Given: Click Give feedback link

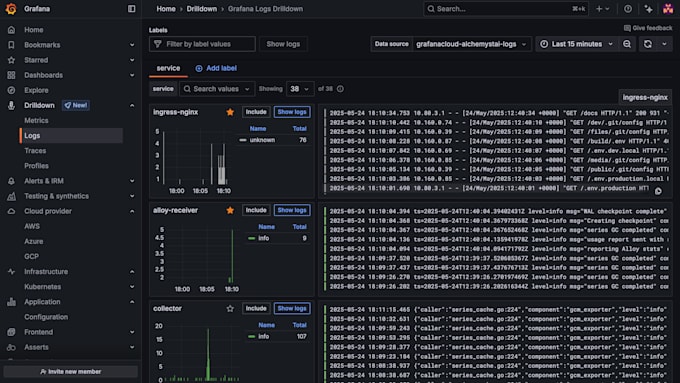Looking at the screenshot, I should (x=648, y=28).
